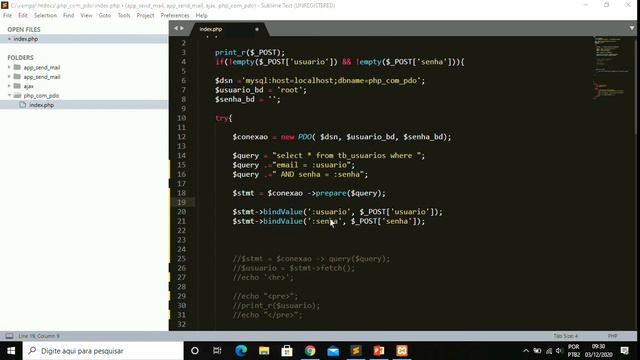Open the View menu
Viewport: 640px width, 360px height.
click(86, 16)
